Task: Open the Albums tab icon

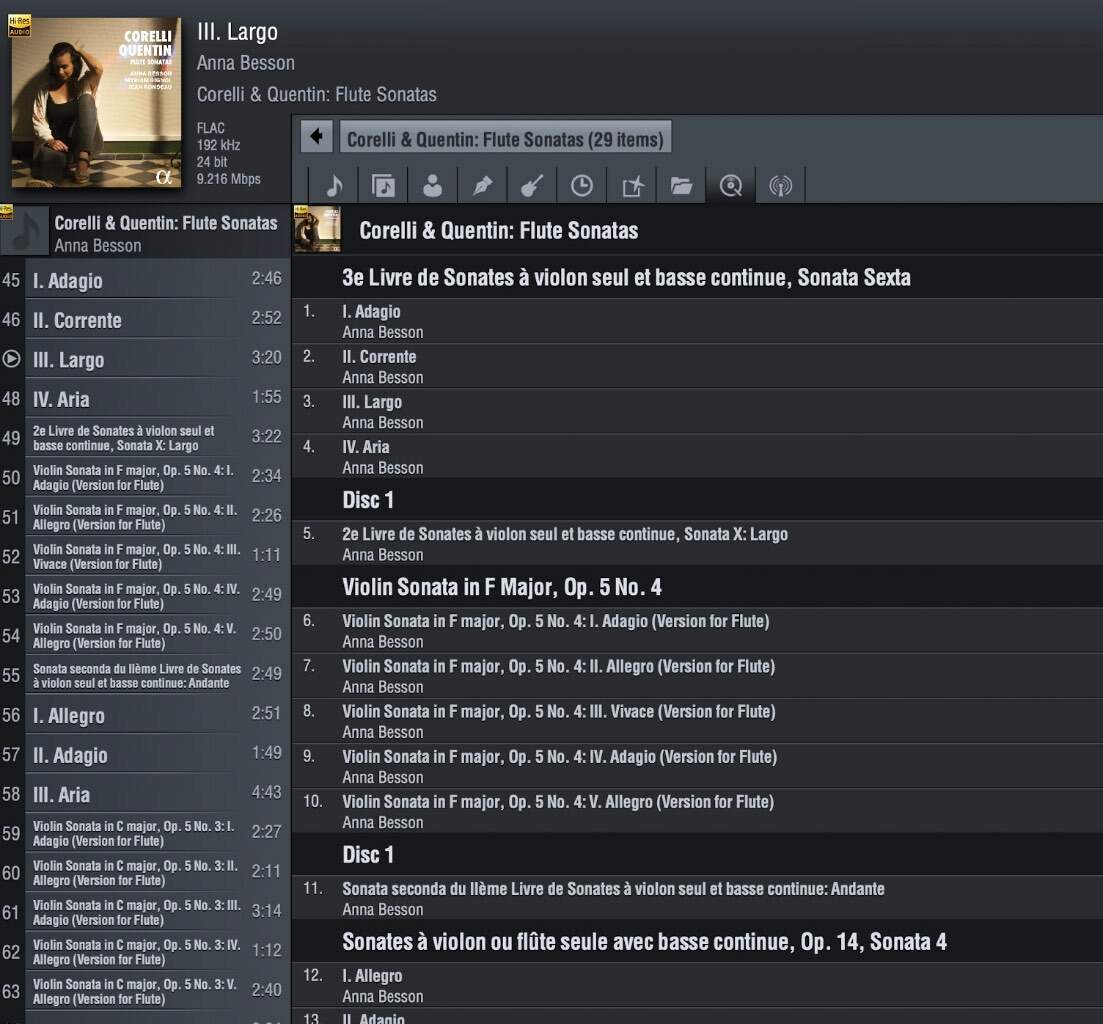Action: point(383,186)
